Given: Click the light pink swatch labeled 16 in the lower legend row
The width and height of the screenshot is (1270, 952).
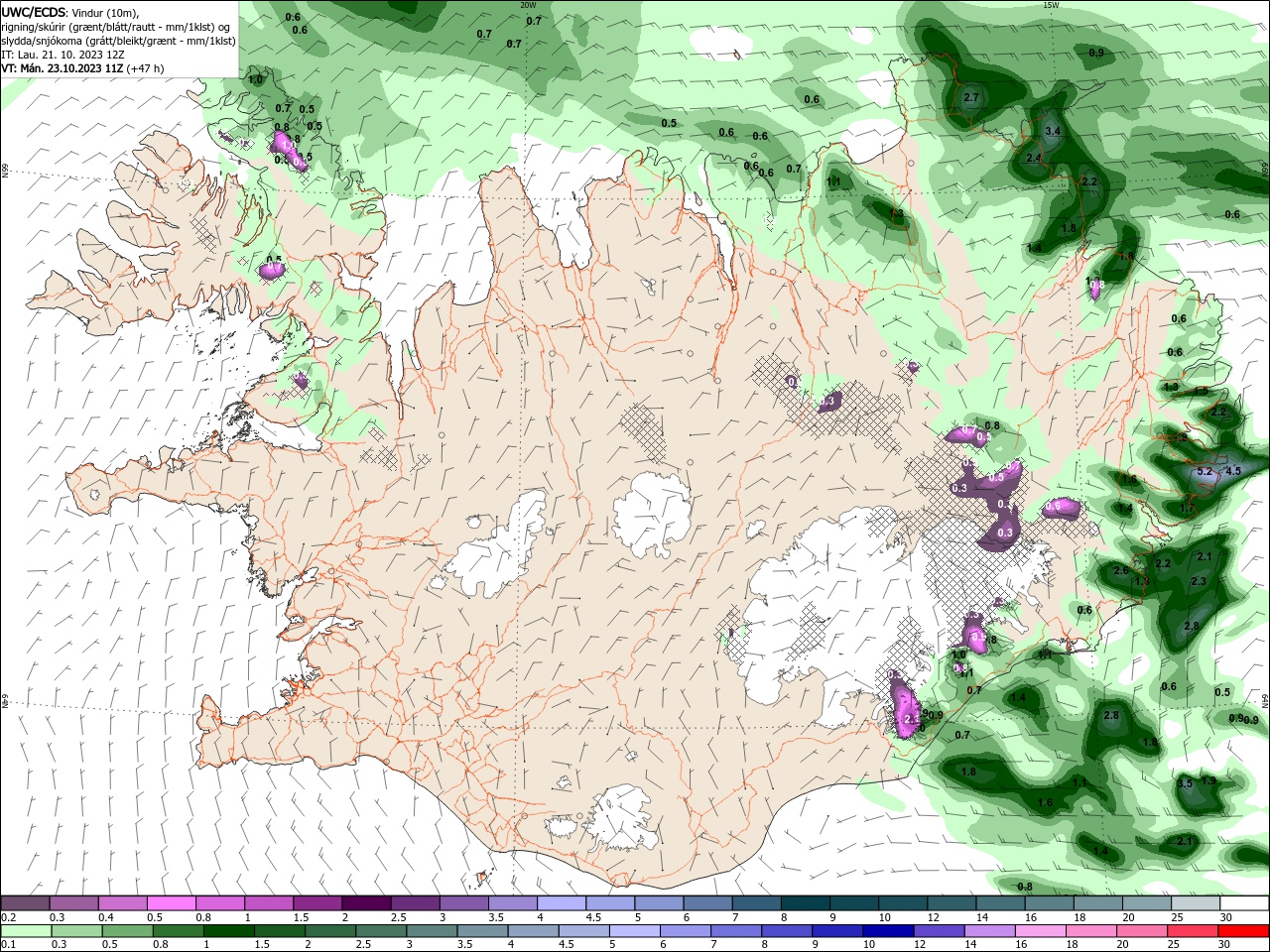Looking at the screenshot, I should [1041, 930].
